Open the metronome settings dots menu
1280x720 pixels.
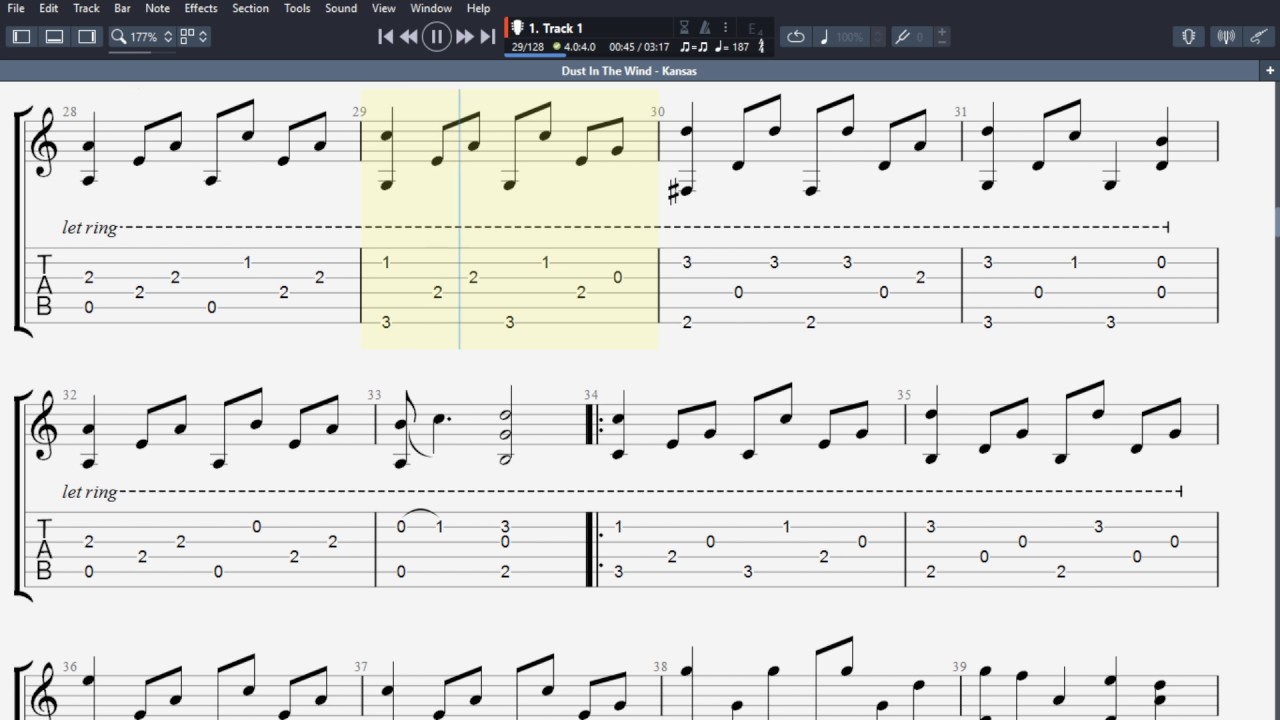tap(726, 28)
